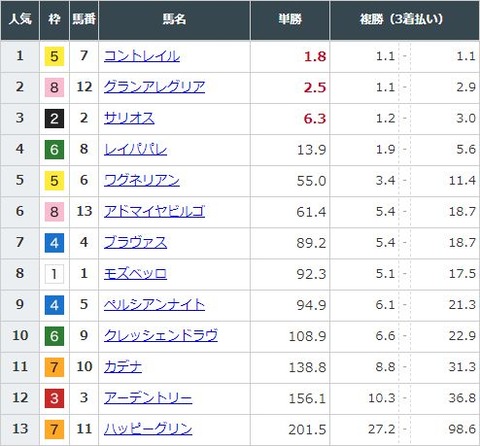Image resolution: width=480 pixels, height=446 pixels.
Task: Click the black frame 2 badge
Action: (x=54, y=118)
